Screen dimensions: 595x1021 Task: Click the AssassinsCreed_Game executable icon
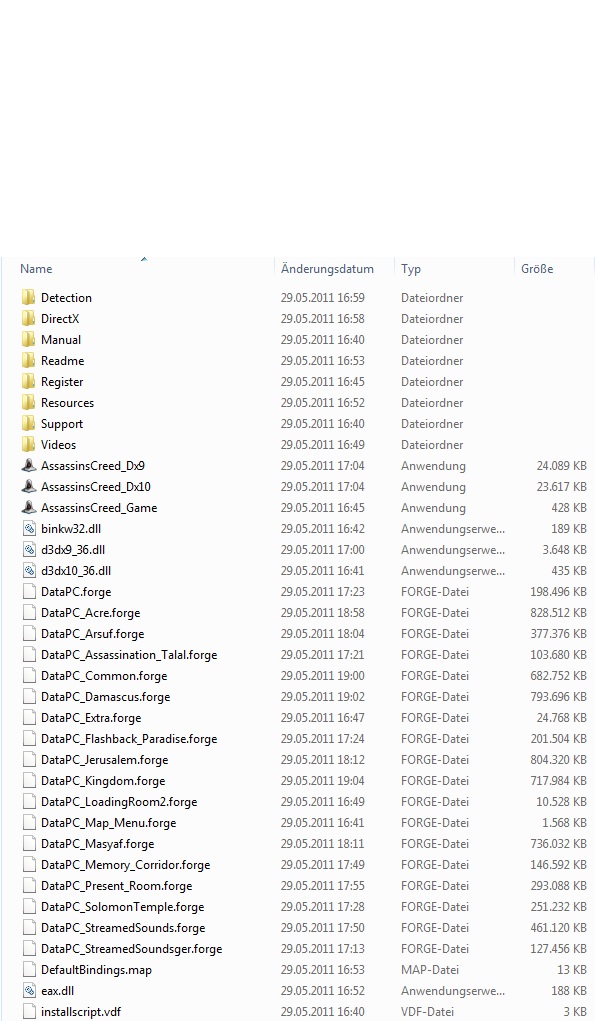pyautogui.click(x=29, y=507)
